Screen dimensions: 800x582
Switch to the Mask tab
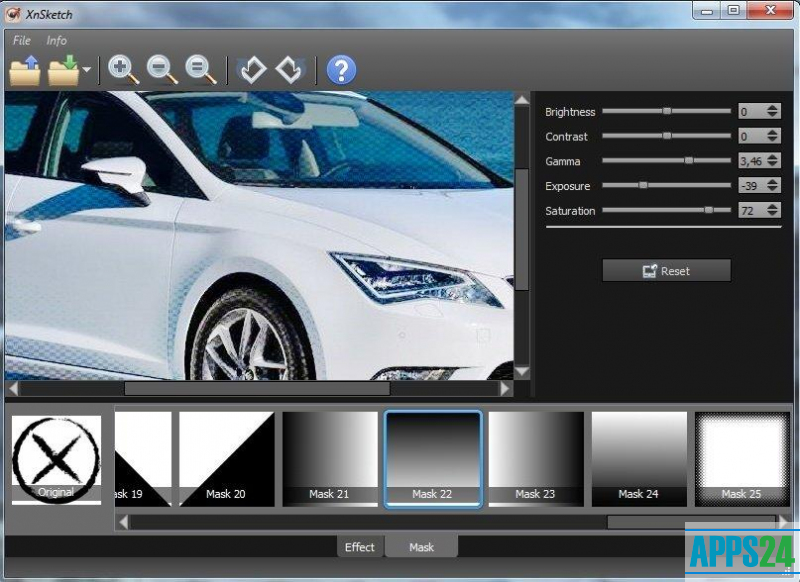(421, 547)
